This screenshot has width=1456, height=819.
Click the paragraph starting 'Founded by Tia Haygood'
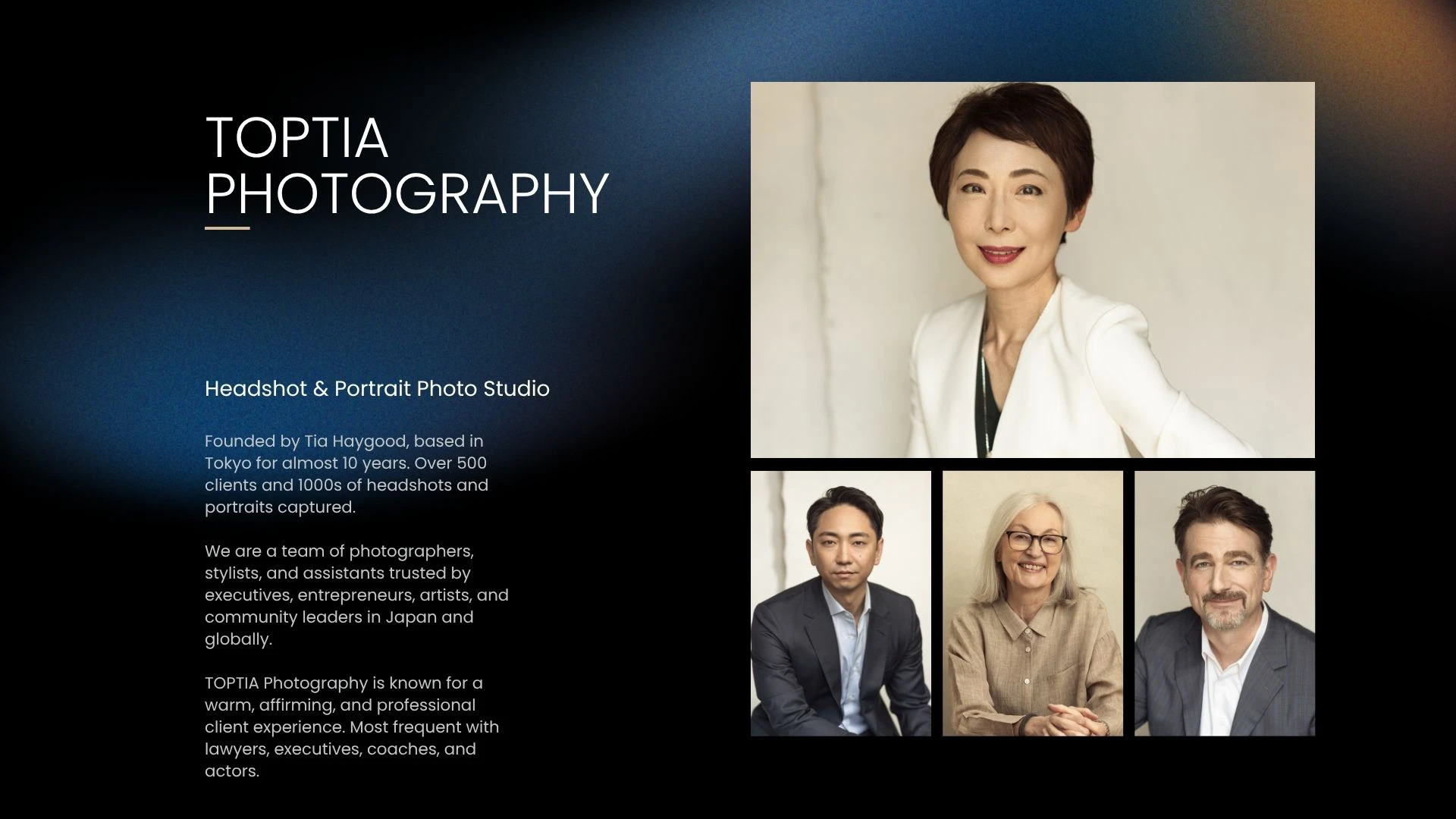(346, 474)
